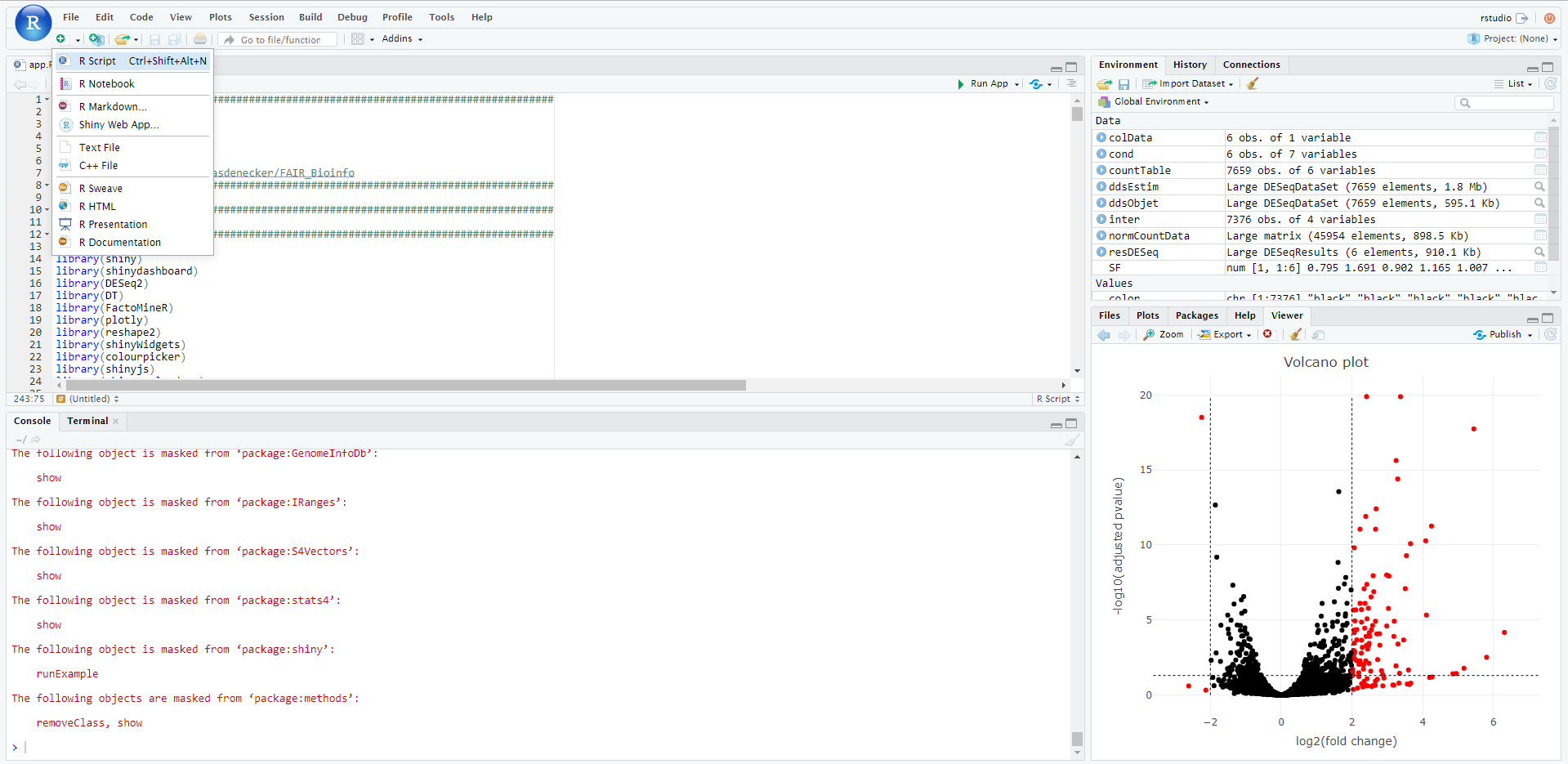Create a new project using the R cube icon

(x=96, y=39)
